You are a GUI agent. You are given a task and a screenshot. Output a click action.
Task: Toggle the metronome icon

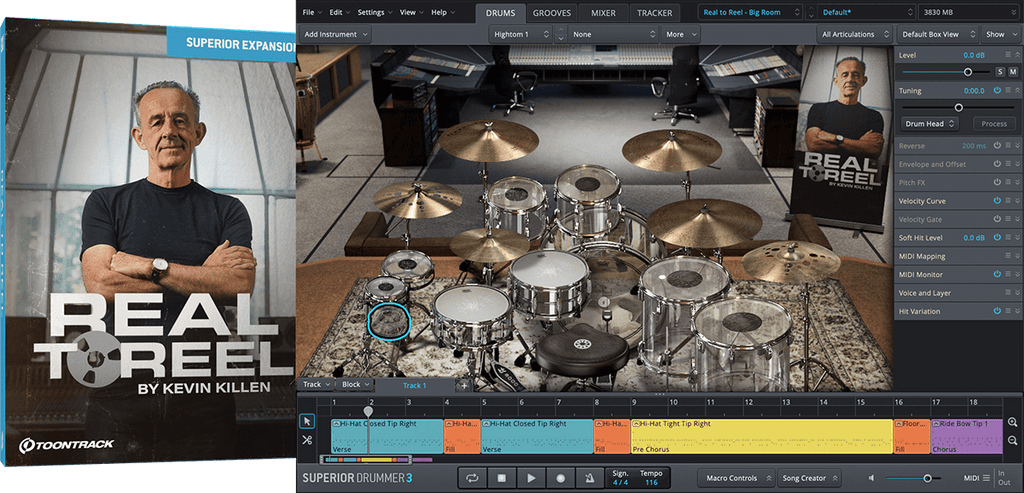pyautogui.click(x=590, y=478)
